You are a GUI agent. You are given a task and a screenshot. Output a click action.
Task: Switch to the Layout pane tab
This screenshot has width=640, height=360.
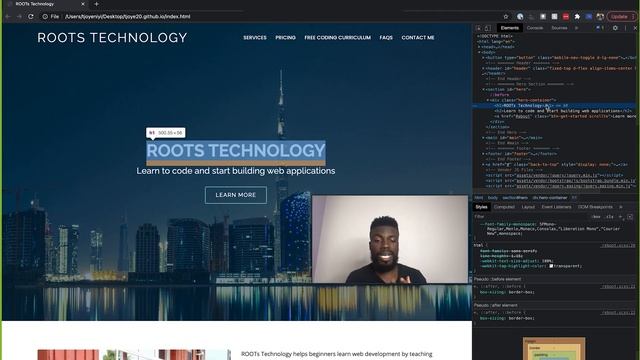(528, 207)
